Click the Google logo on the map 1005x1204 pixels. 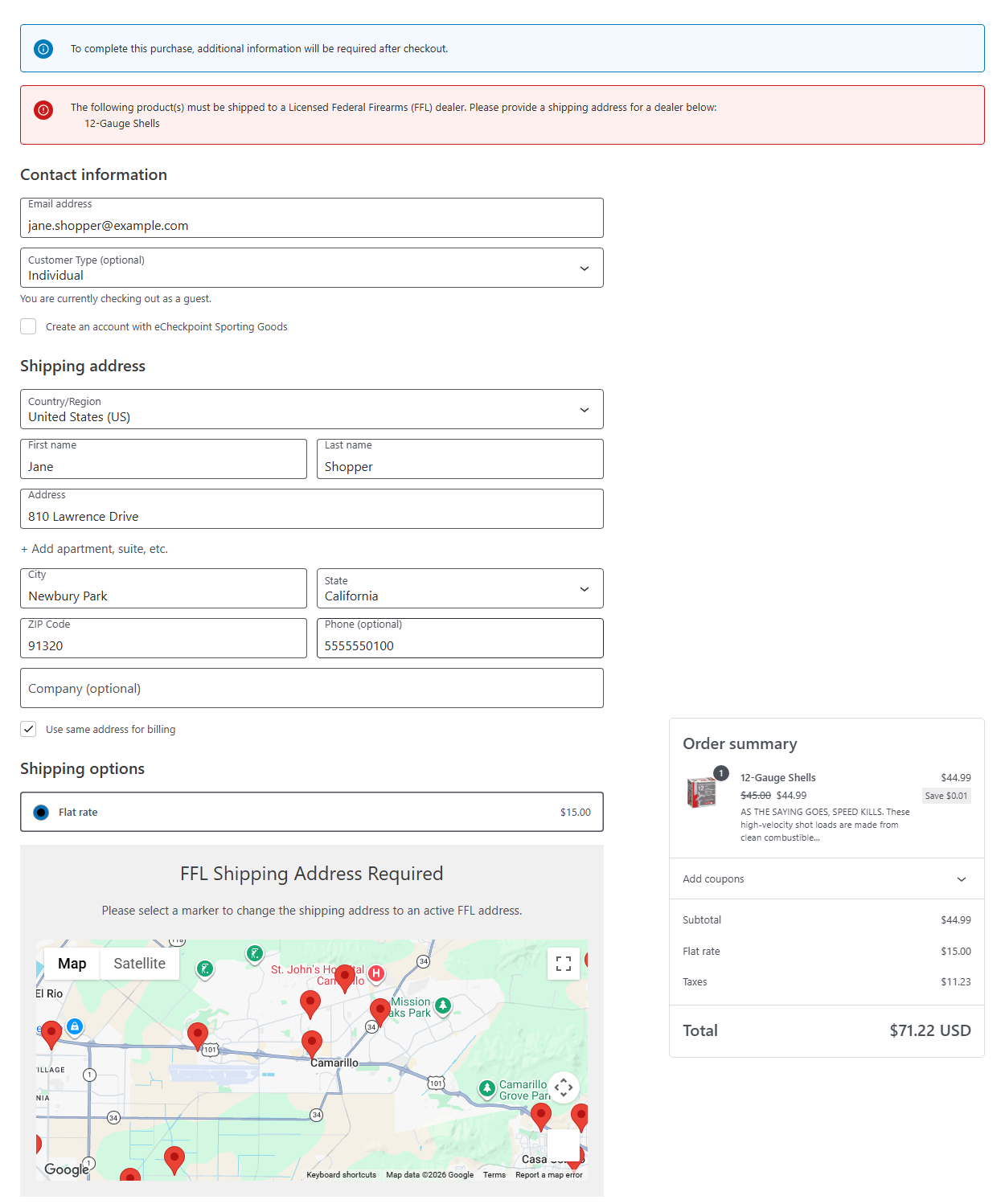pyautogui.click(x=67, y=1169)
